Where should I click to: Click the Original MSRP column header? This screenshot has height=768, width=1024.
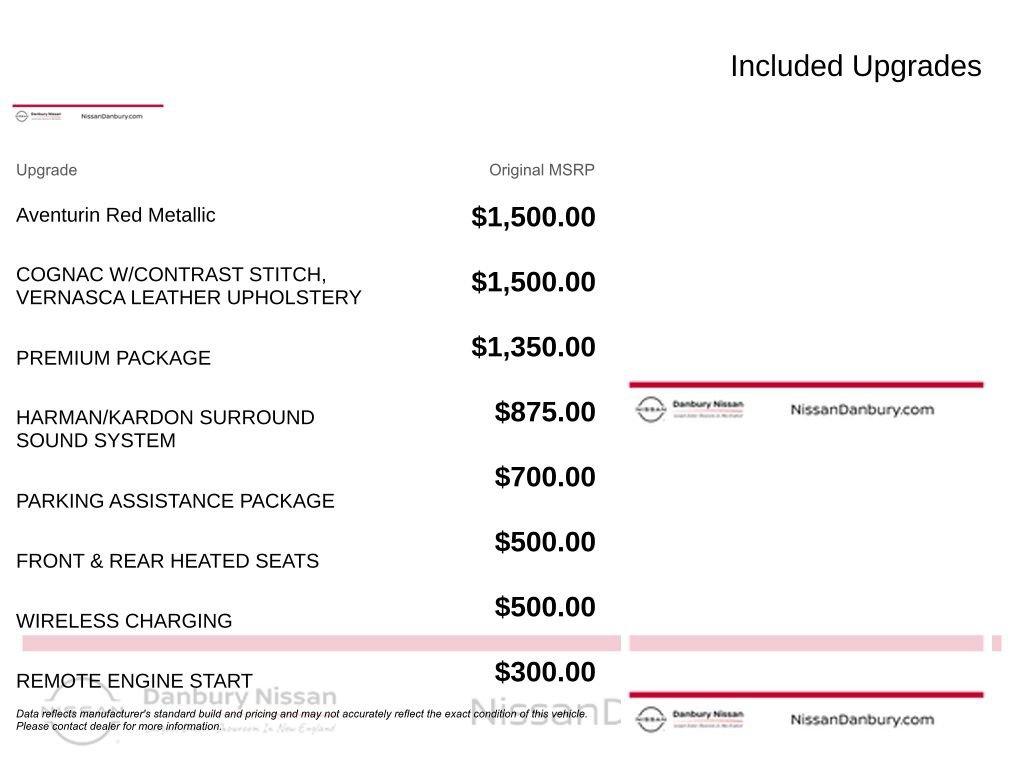541,170
